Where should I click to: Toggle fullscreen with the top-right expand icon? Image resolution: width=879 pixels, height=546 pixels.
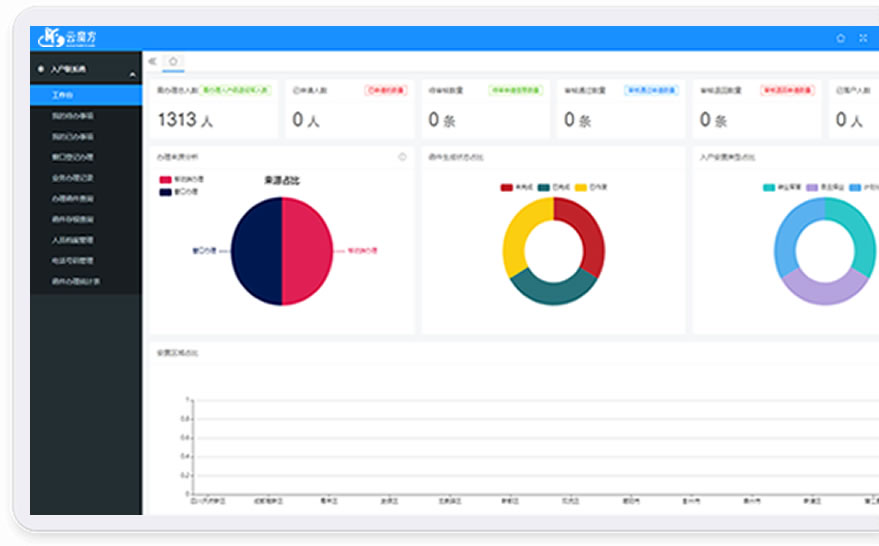pyautogui.click(x=863, y=38)
